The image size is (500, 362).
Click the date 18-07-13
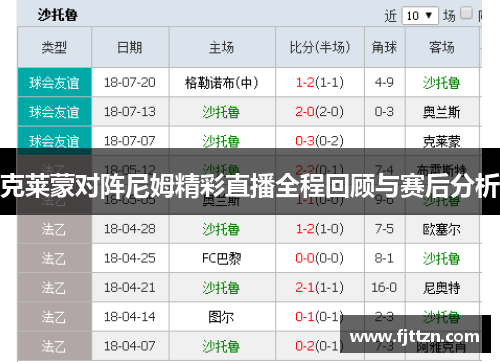pyautogui.click(x=130, y=112)
